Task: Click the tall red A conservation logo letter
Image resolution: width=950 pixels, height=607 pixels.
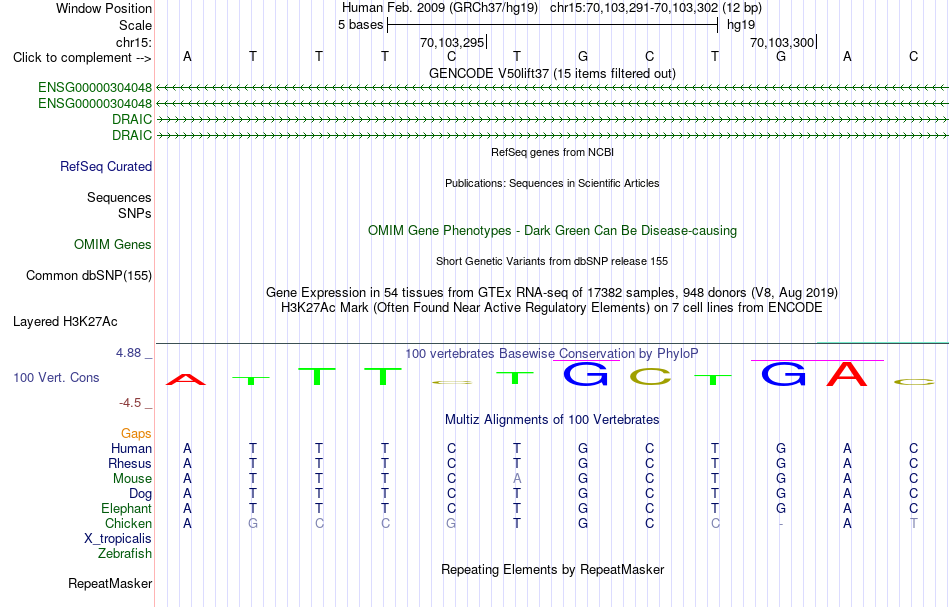Action: (847, 374)
